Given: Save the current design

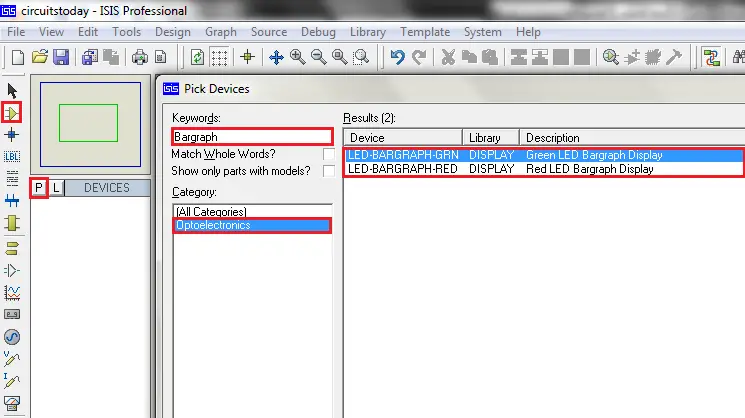Looking at the screenshot, I should coord(61,57).
